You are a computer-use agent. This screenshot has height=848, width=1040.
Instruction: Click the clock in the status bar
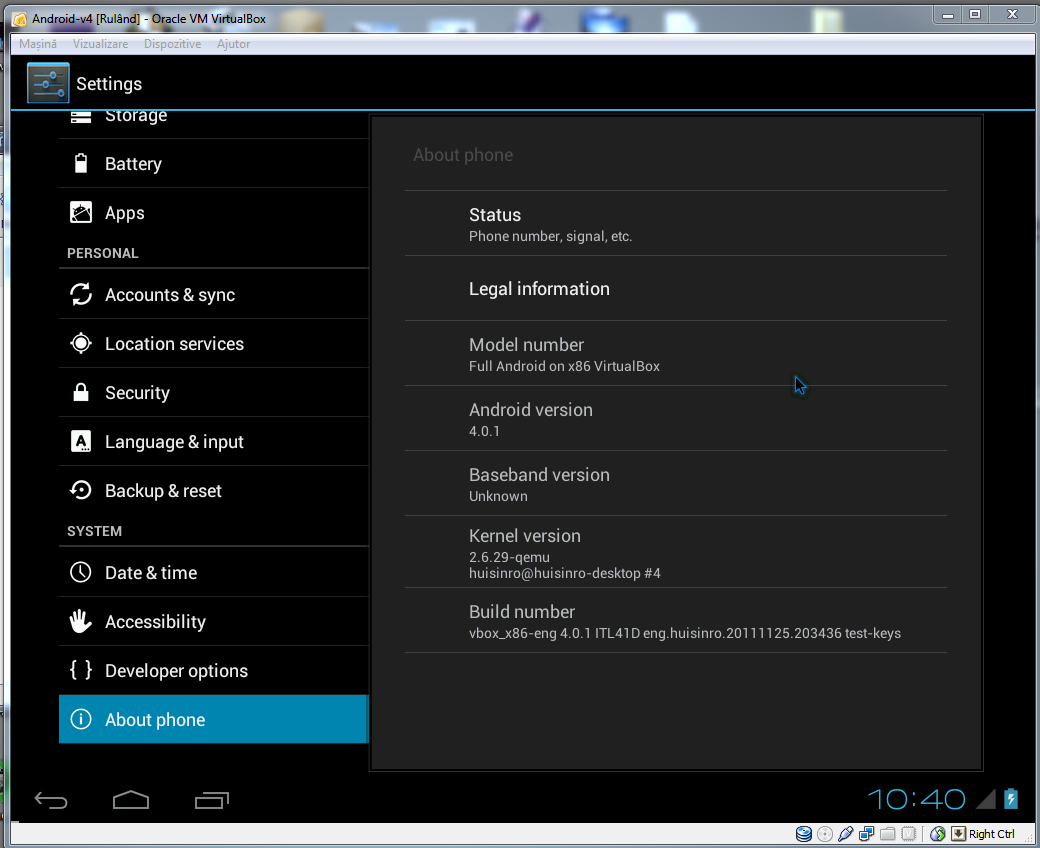point(916,799)
